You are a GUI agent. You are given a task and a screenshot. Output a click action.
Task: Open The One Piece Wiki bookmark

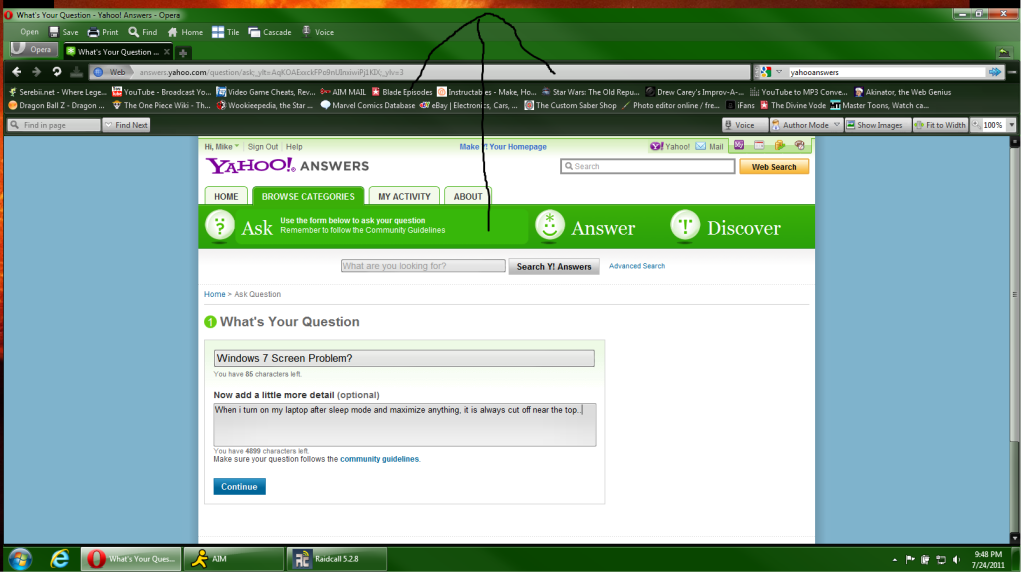click(x=161, y=105)
